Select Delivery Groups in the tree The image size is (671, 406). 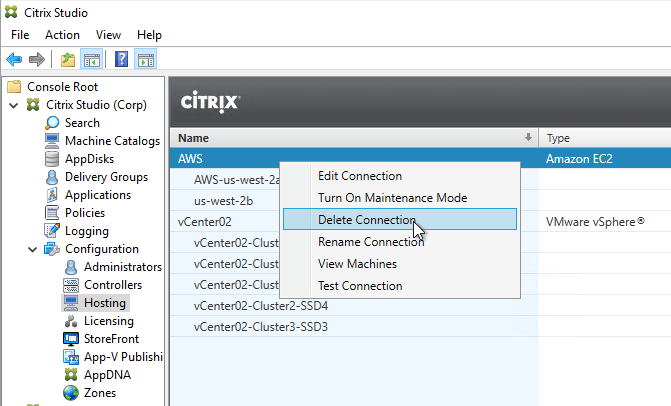coord(107,177)
